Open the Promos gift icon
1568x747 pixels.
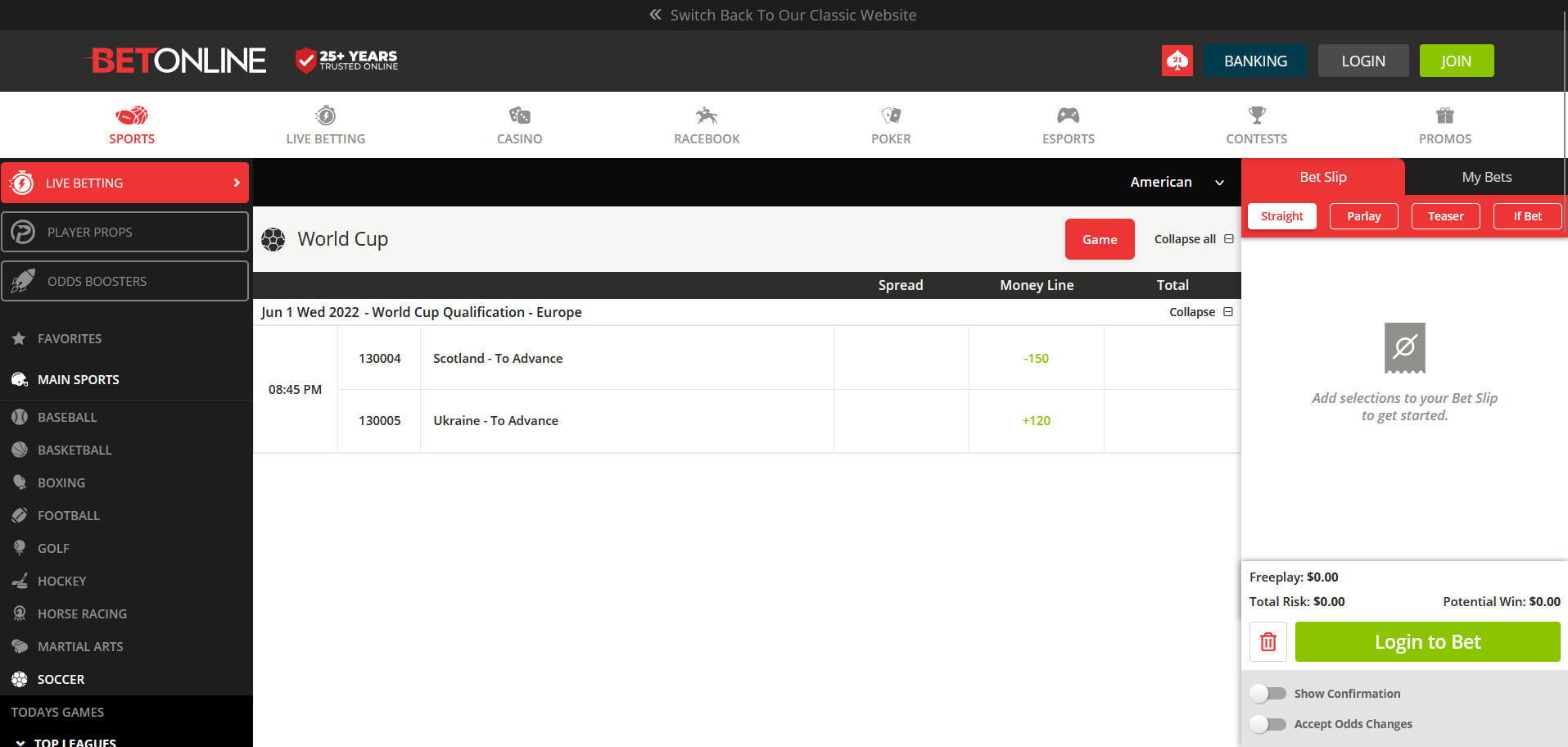(1445, 115)
